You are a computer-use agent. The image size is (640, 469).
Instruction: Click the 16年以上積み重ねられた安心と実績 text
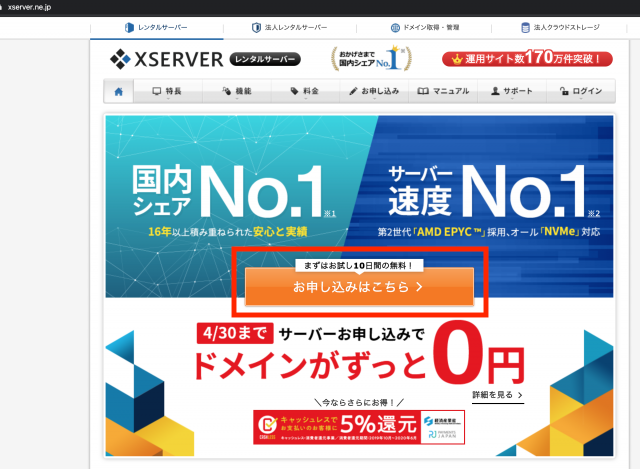[228, 232]
